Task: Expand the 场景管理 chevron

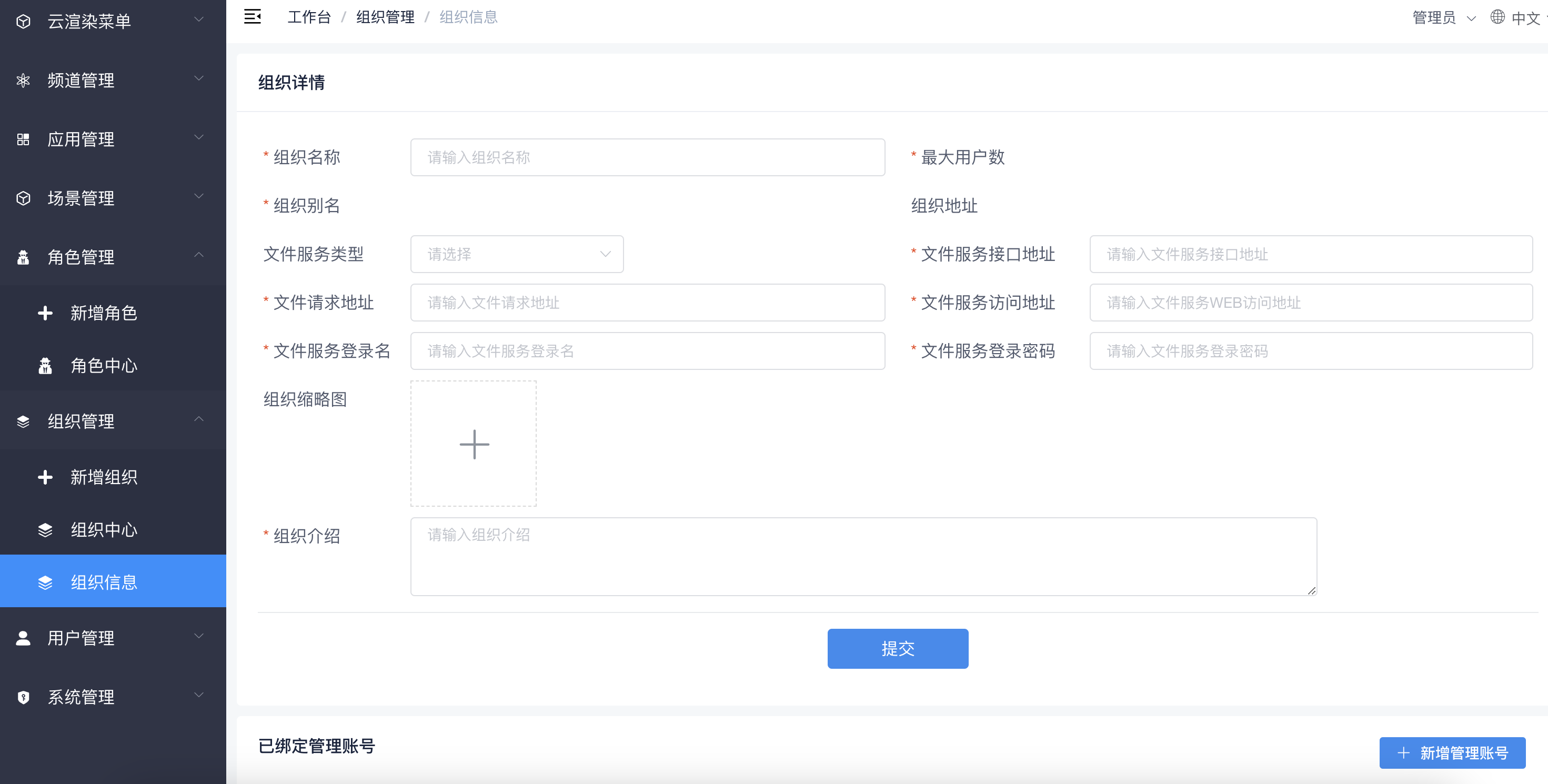Action: [199, 196]
